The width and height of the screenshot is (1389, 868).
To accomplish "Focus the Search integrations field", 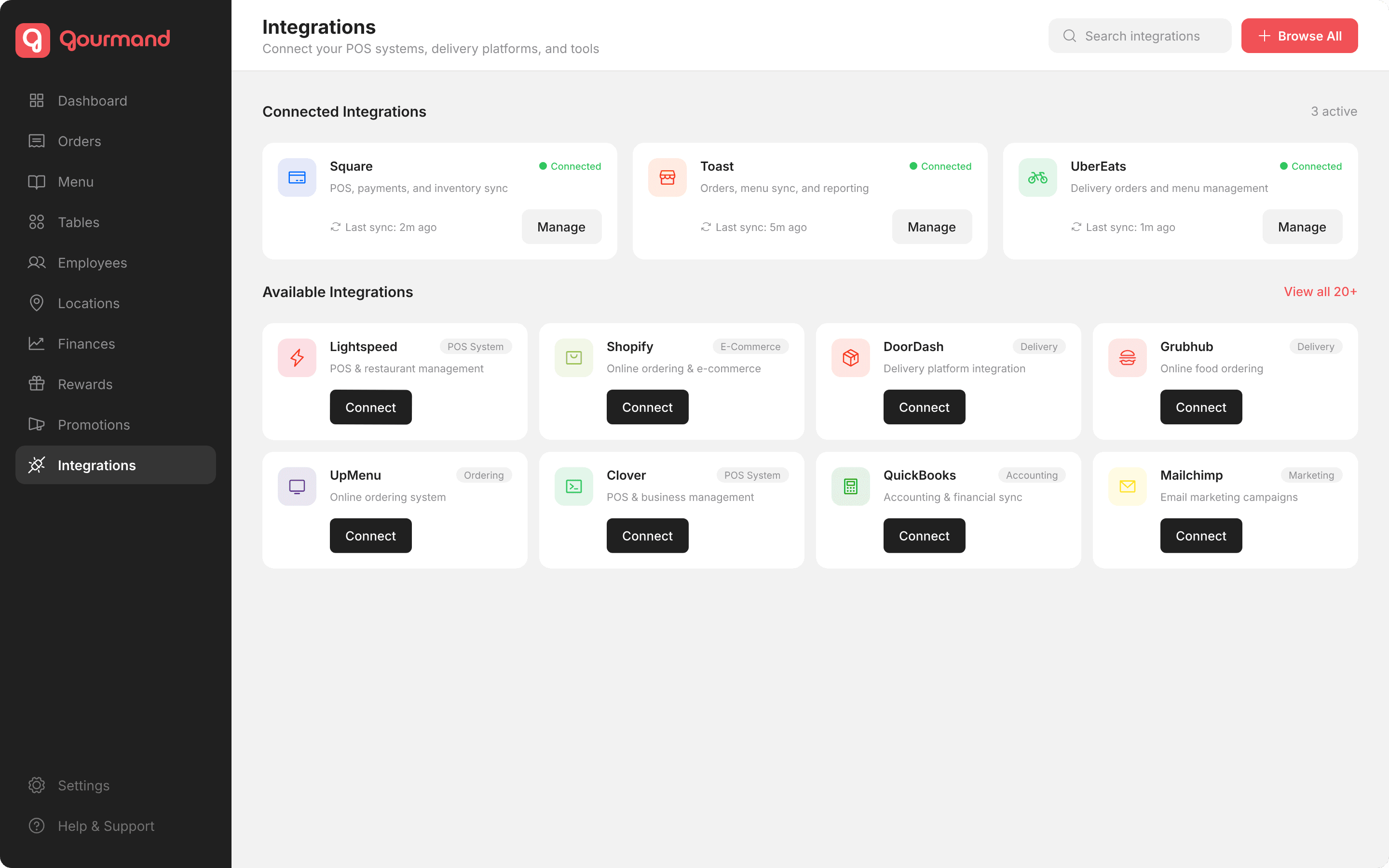I will (1139, 36).
